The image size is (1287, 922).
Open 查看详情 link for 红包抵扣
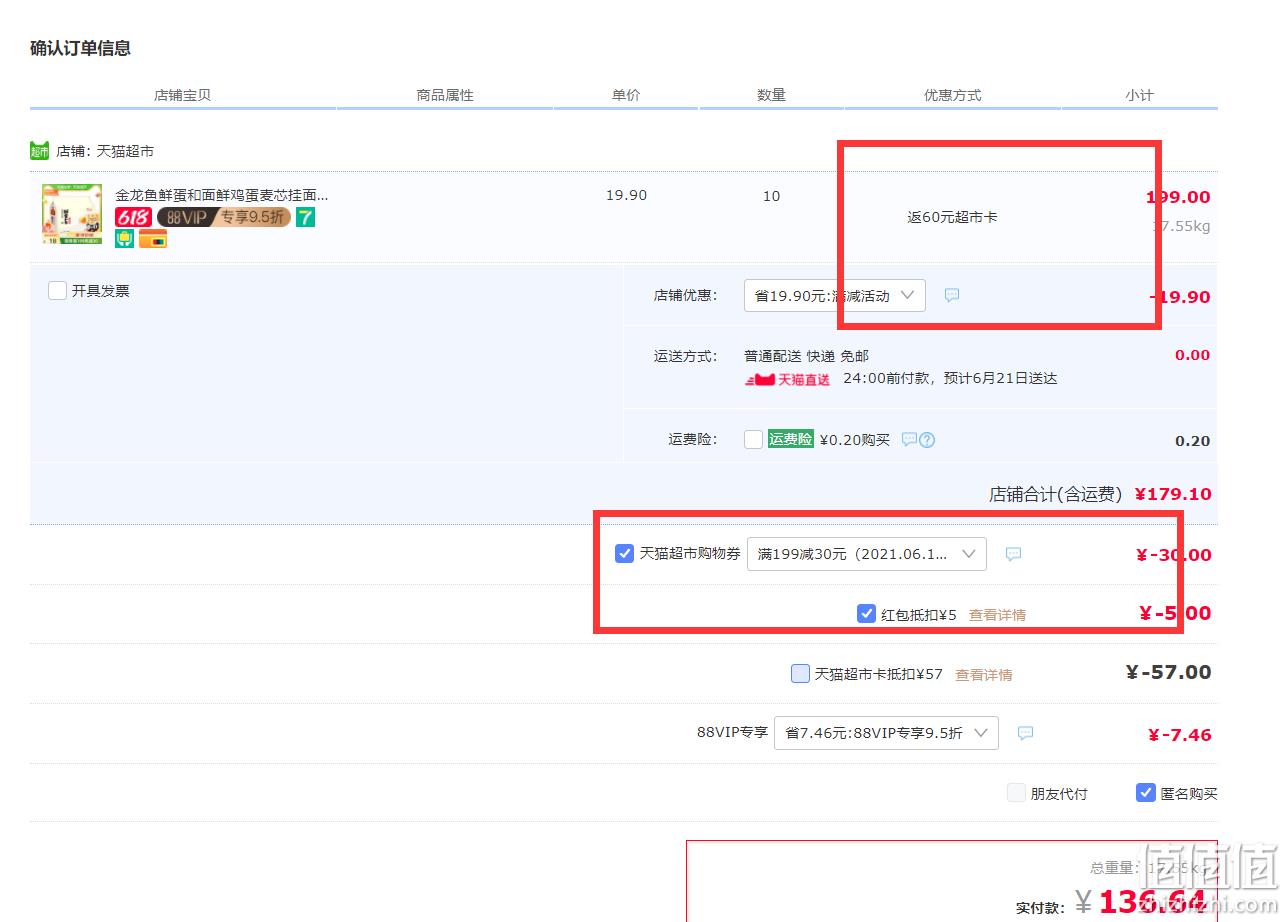[x=997, y=615]
